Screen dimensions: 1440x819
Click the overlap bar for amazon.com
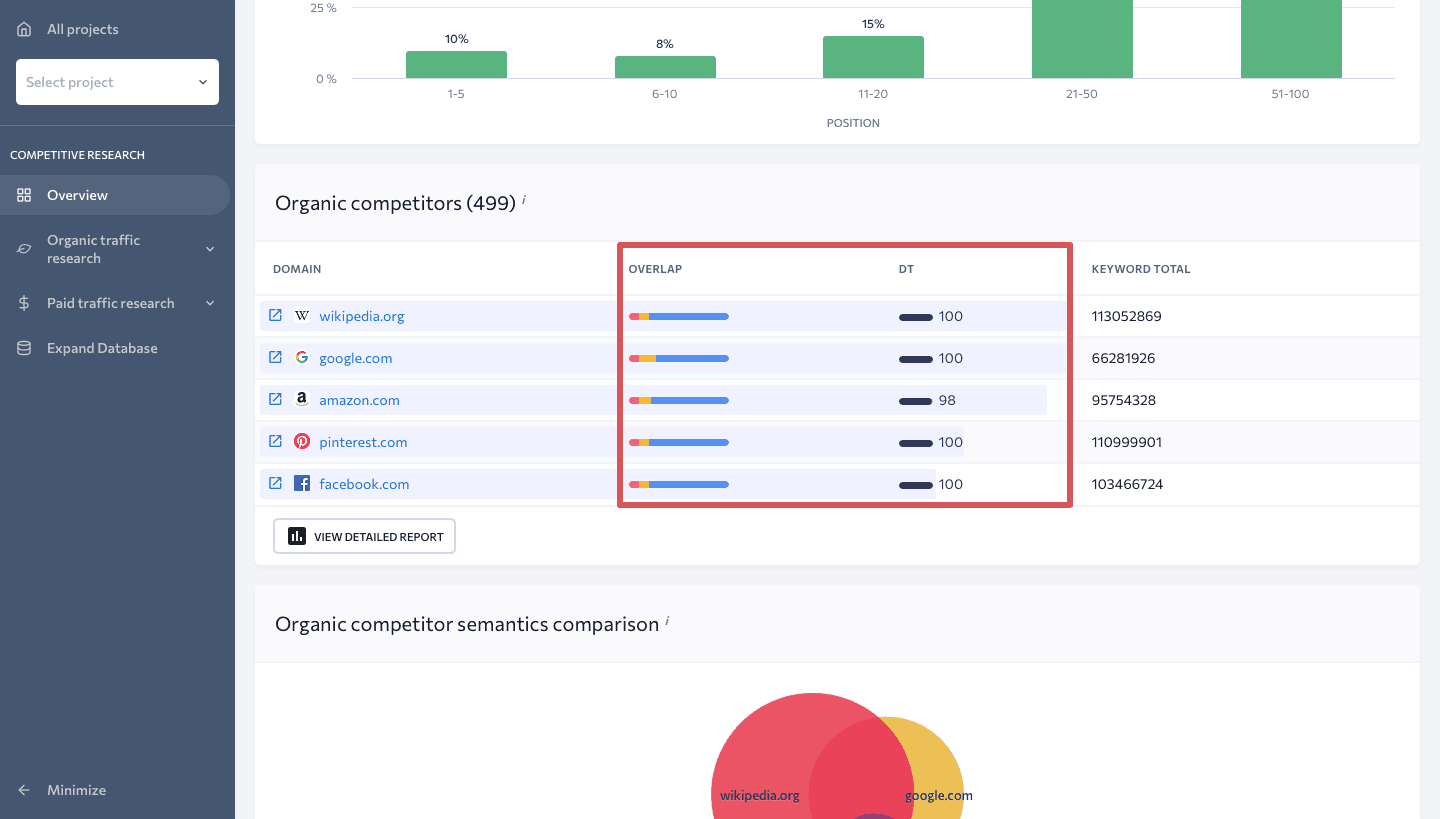click(x=679, y=400)
